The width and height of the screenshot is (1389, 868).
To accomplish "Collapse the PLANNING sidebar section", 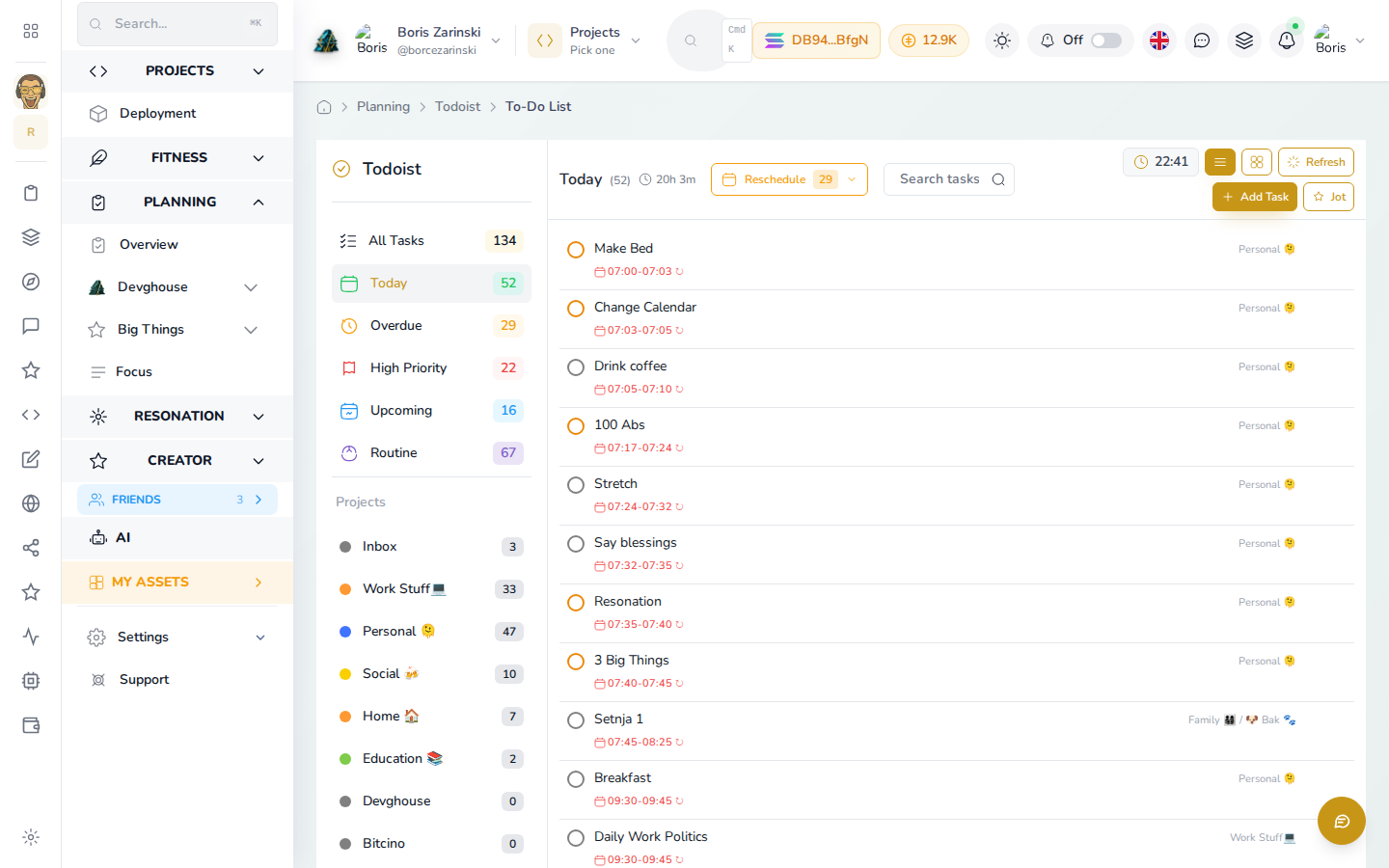I will tap(177, 203).
